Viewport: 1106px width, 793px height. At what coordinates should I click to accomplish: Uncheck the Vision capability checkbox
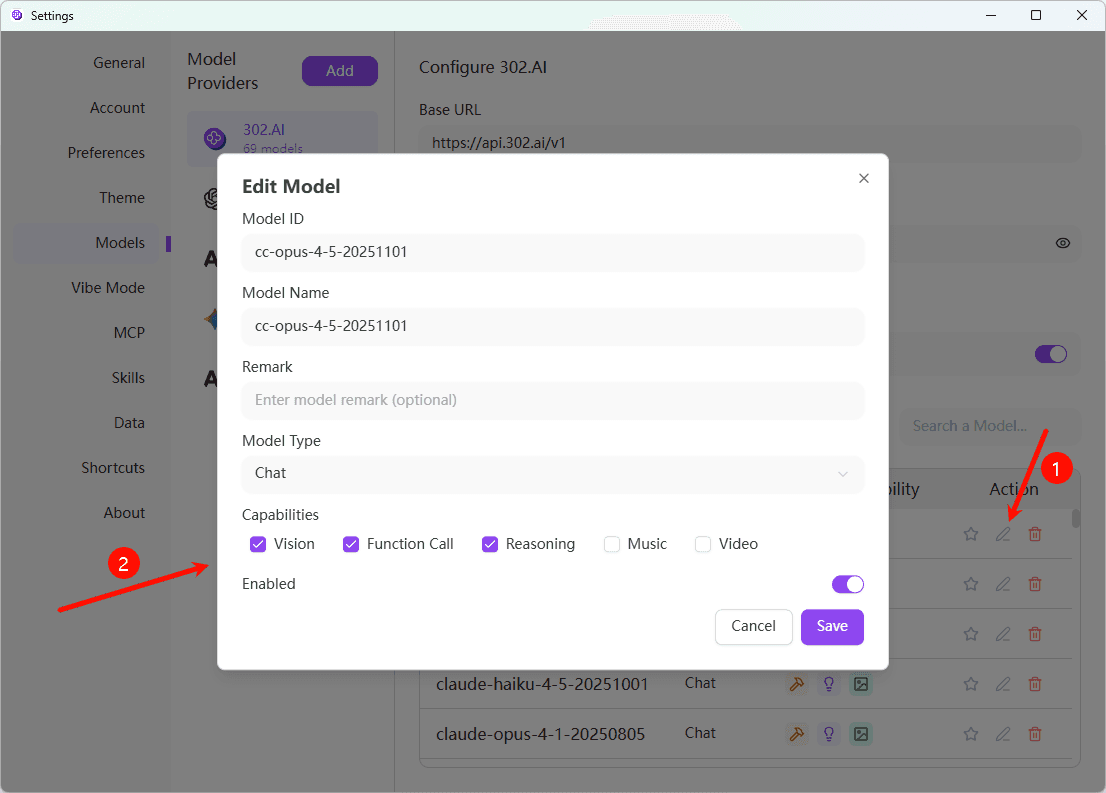[x=259, y=544]
